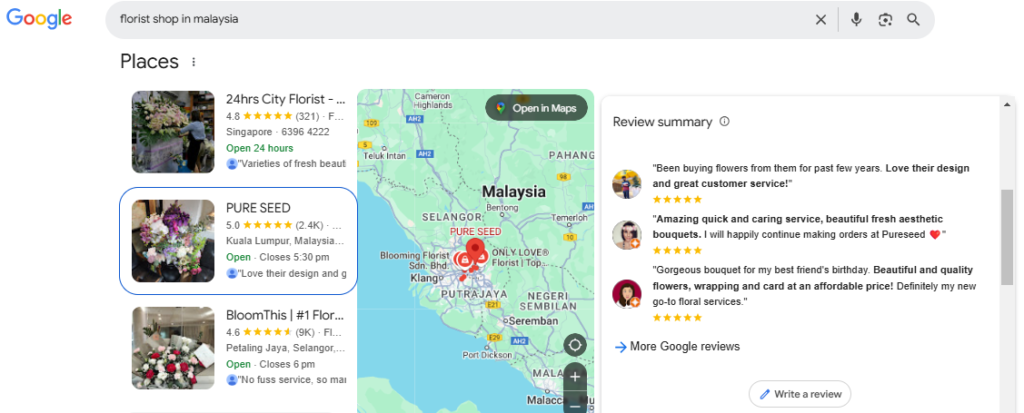The width and height of the screenshot is (1024, 413).
Task: Start voice search with microphone icon
Action: 856,20
